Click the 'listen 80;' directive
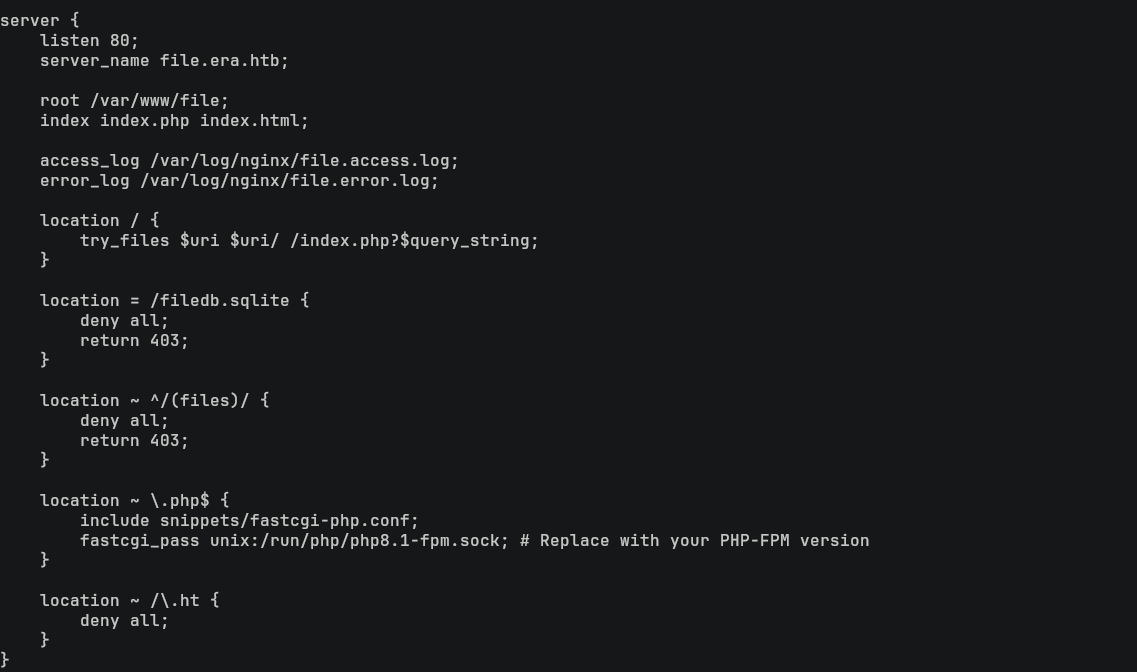Viewport: 1137px width, 672px height. click(89, 40)
